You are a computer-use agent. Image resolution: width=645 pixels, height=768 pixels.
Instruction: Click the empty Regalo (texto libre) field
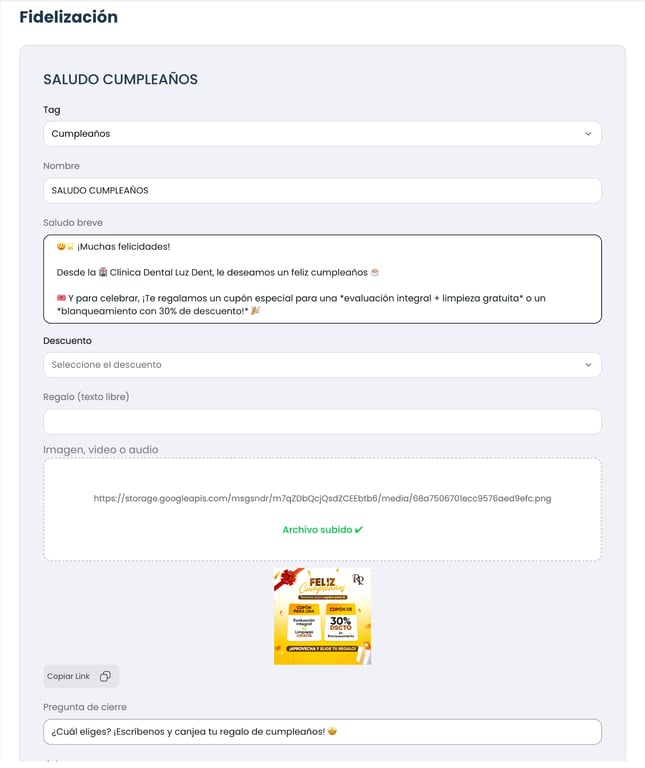coord(322,422)
